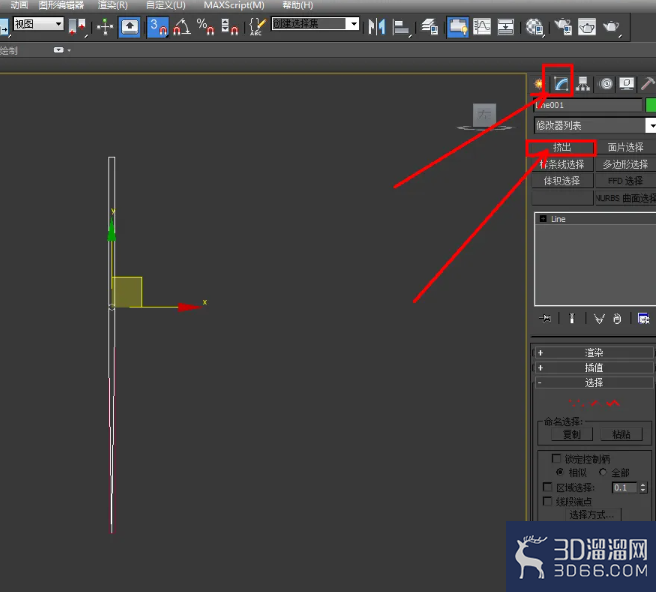Open the Hierarchy command panel tab
656x592 pixels.
pos(583,84)
